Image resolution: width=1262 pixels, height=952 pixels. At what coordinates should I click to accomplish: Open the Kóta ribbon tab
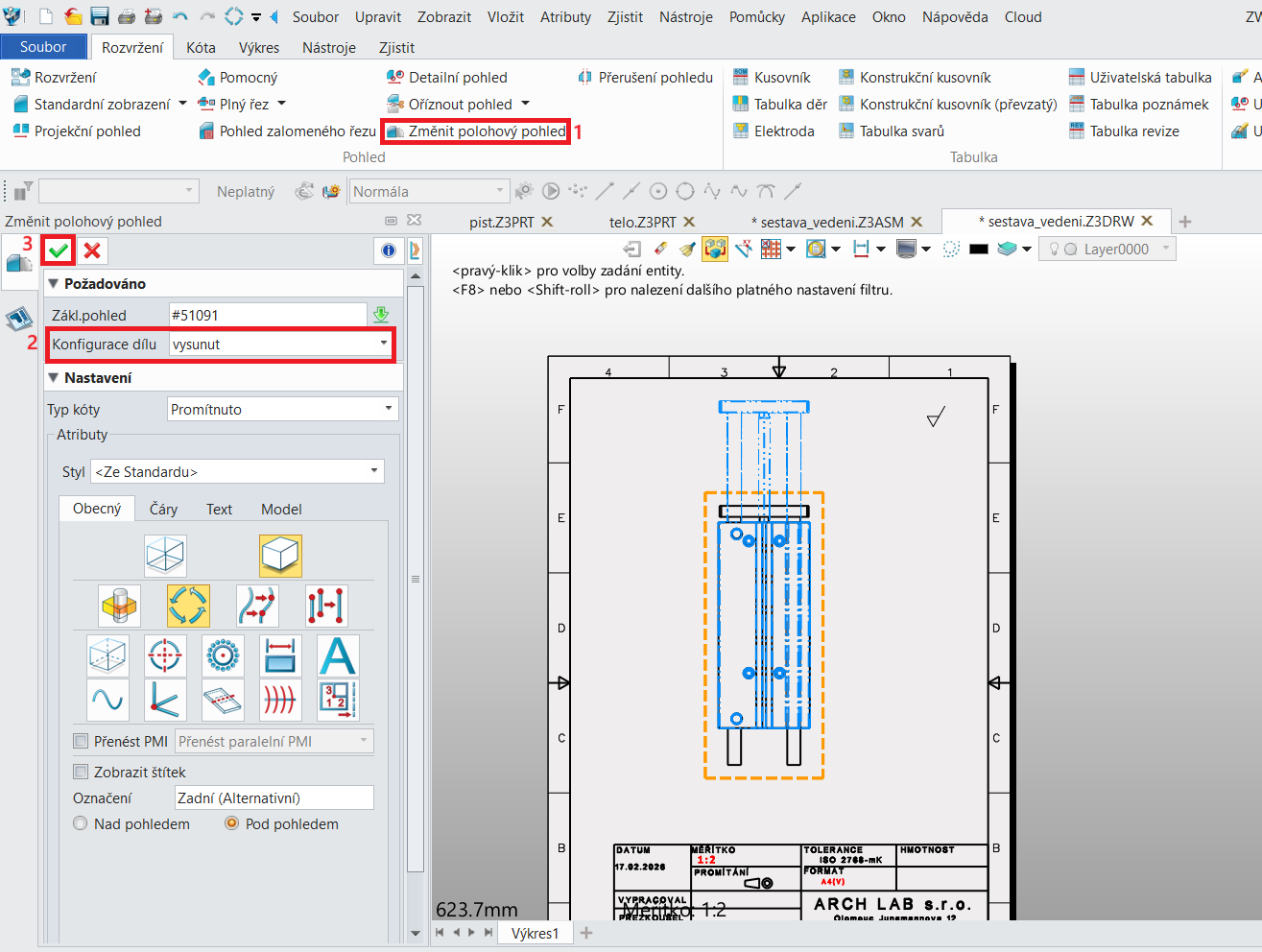tap(201, 47)
